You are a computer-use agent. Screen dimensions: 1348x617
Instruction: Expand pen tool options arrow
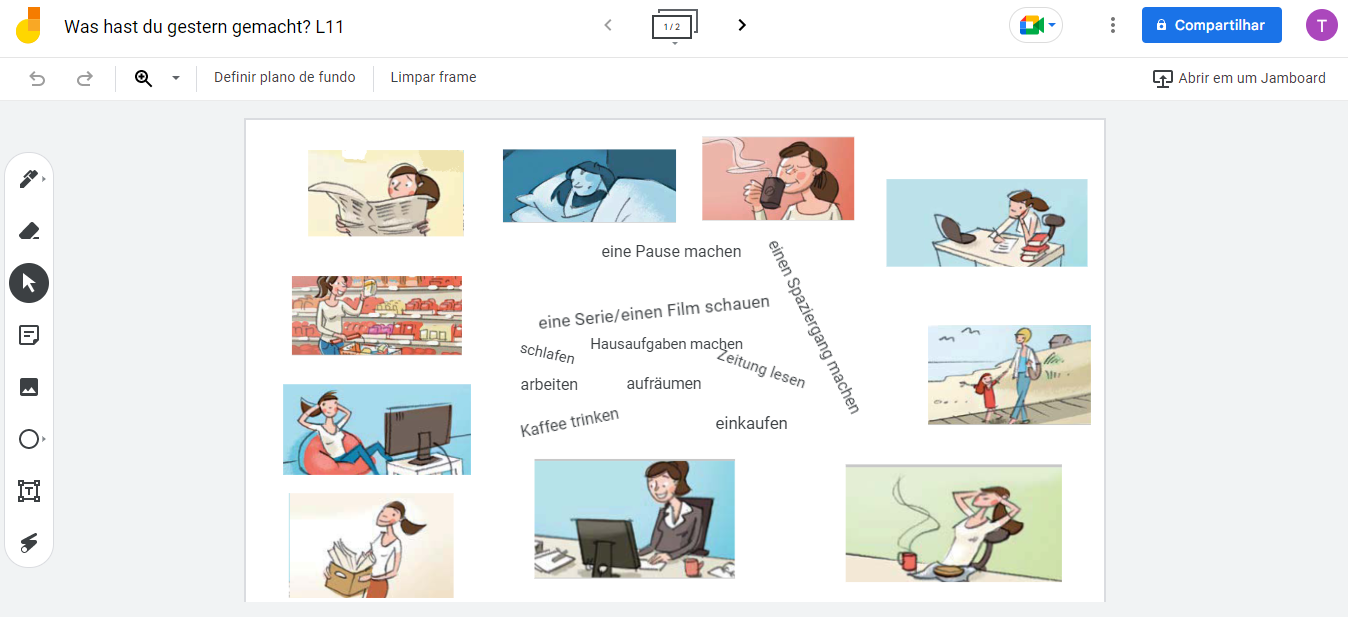[44, 179]
